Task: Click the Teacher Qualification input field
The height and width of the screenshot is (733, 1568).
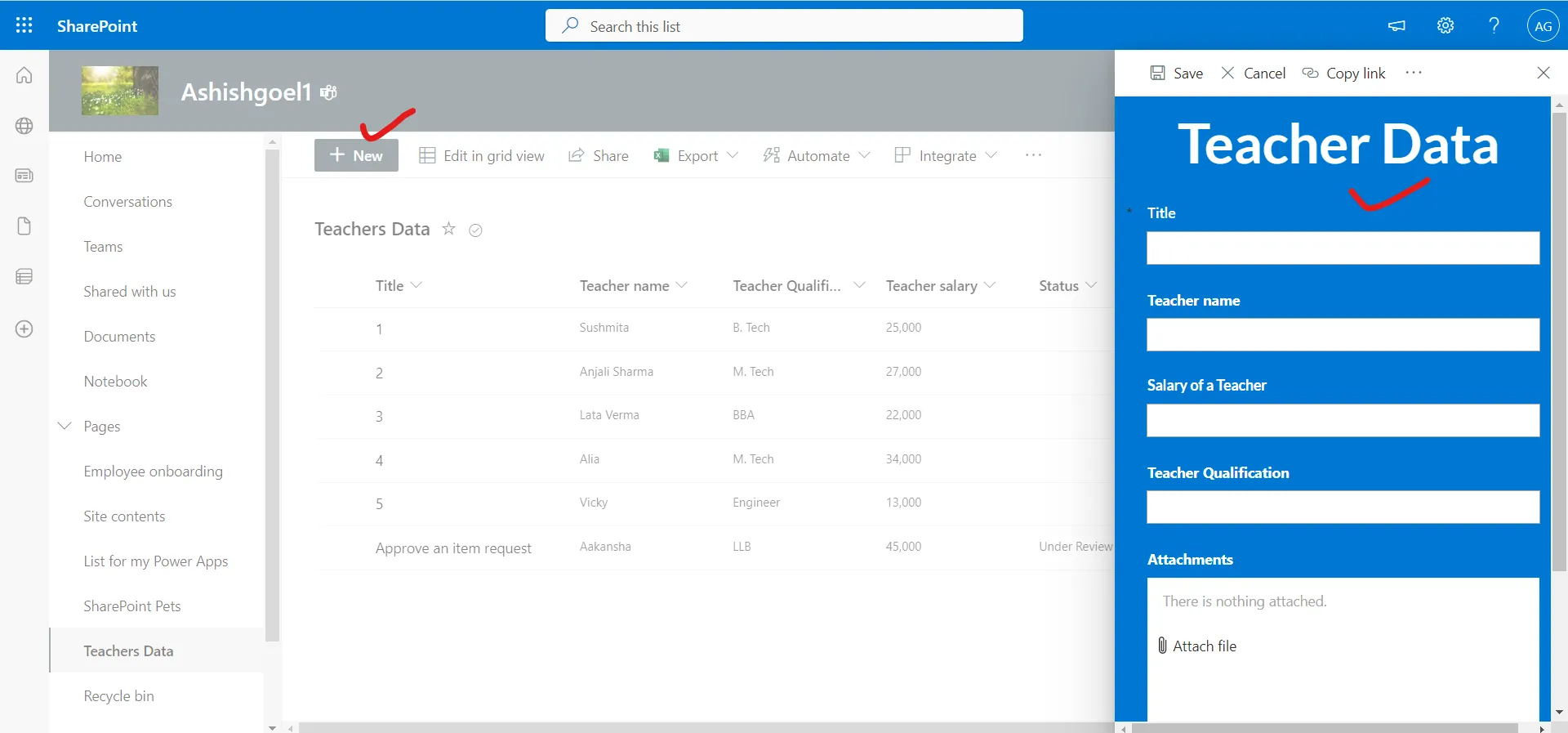Action: click(1343, 507)
